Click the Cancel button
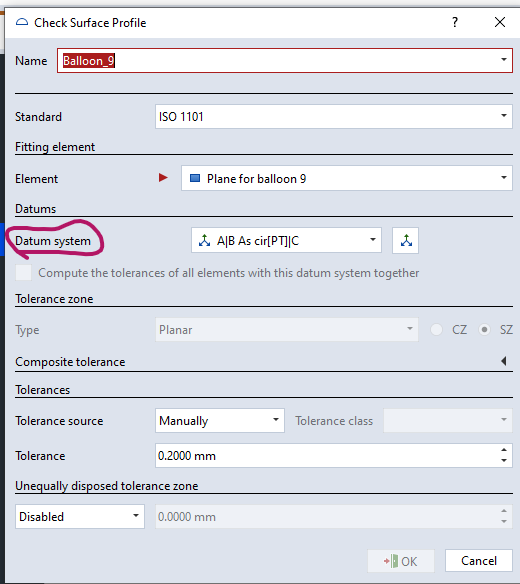520x584 pixels. 479,561
